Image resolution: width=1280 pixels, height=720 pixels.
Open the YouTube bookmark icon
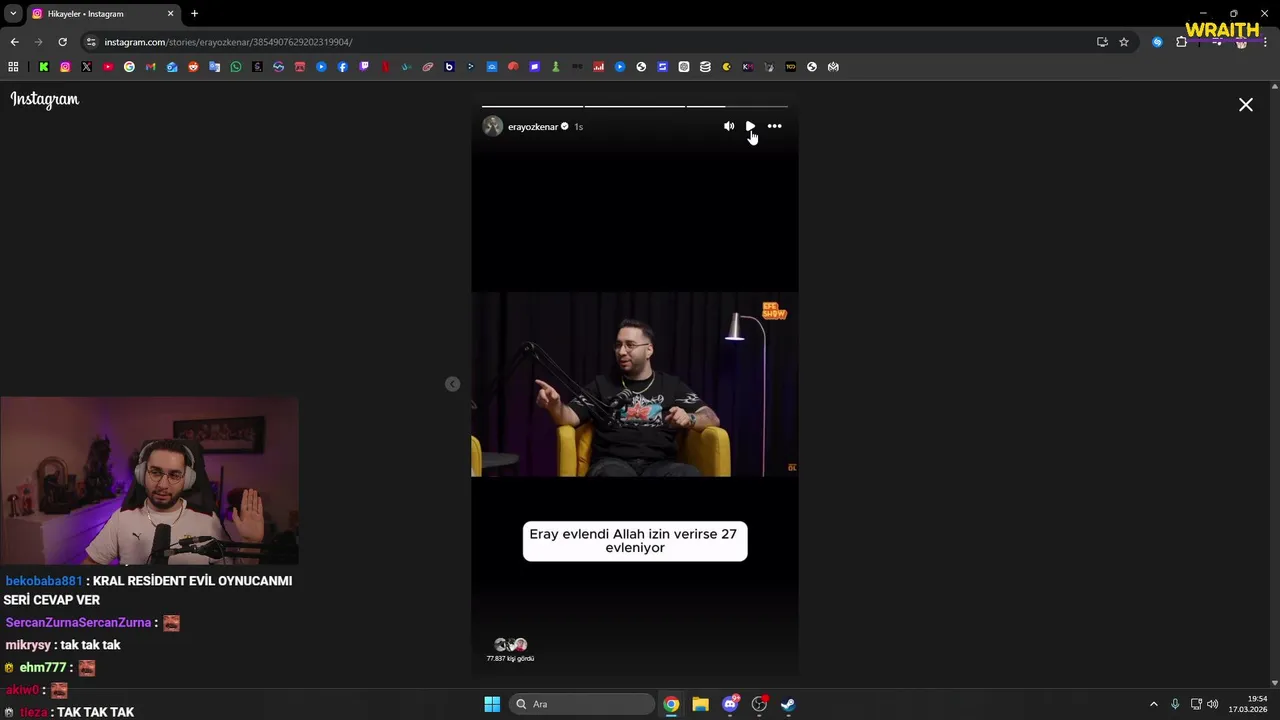[108, 67]
